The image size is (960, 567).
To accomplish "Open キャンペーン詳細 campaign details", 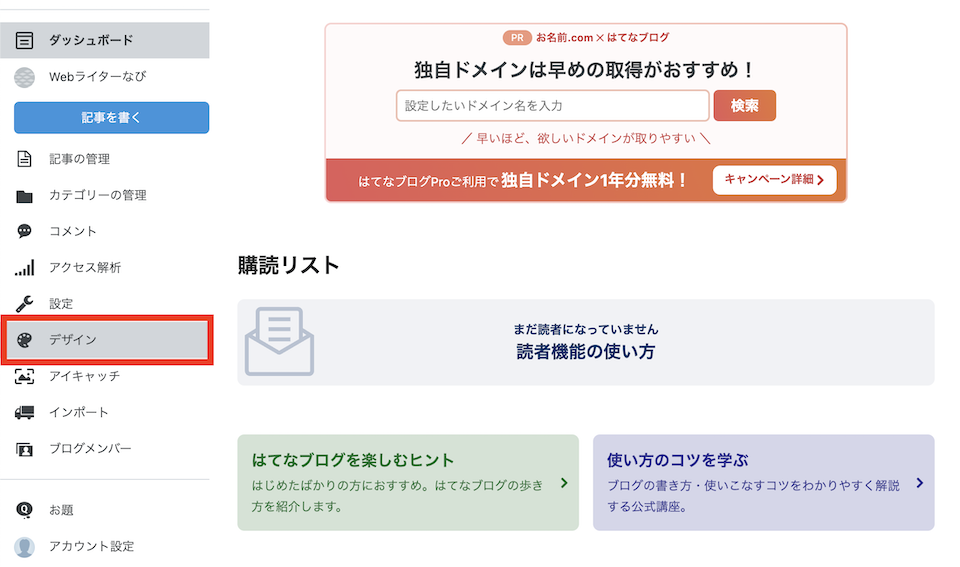I will click(774, 180).
